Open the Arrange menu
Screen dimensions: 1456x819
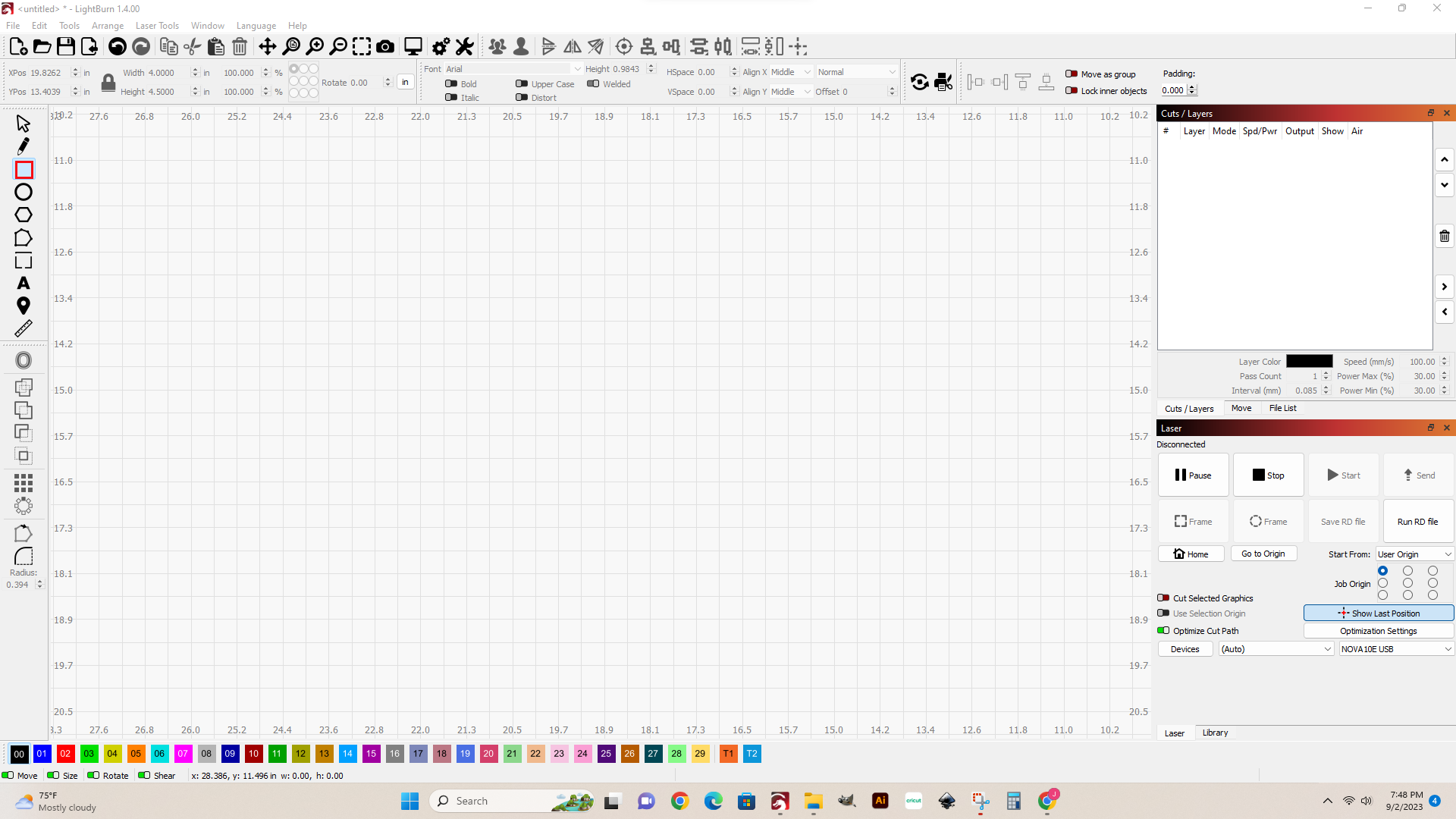click(107, 25)
